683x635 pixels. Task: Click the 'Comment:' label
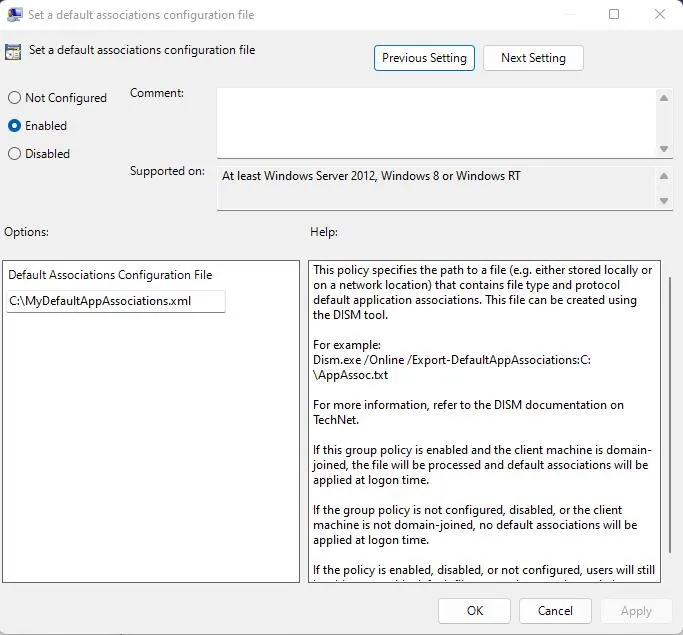click(x=157, y=93)
